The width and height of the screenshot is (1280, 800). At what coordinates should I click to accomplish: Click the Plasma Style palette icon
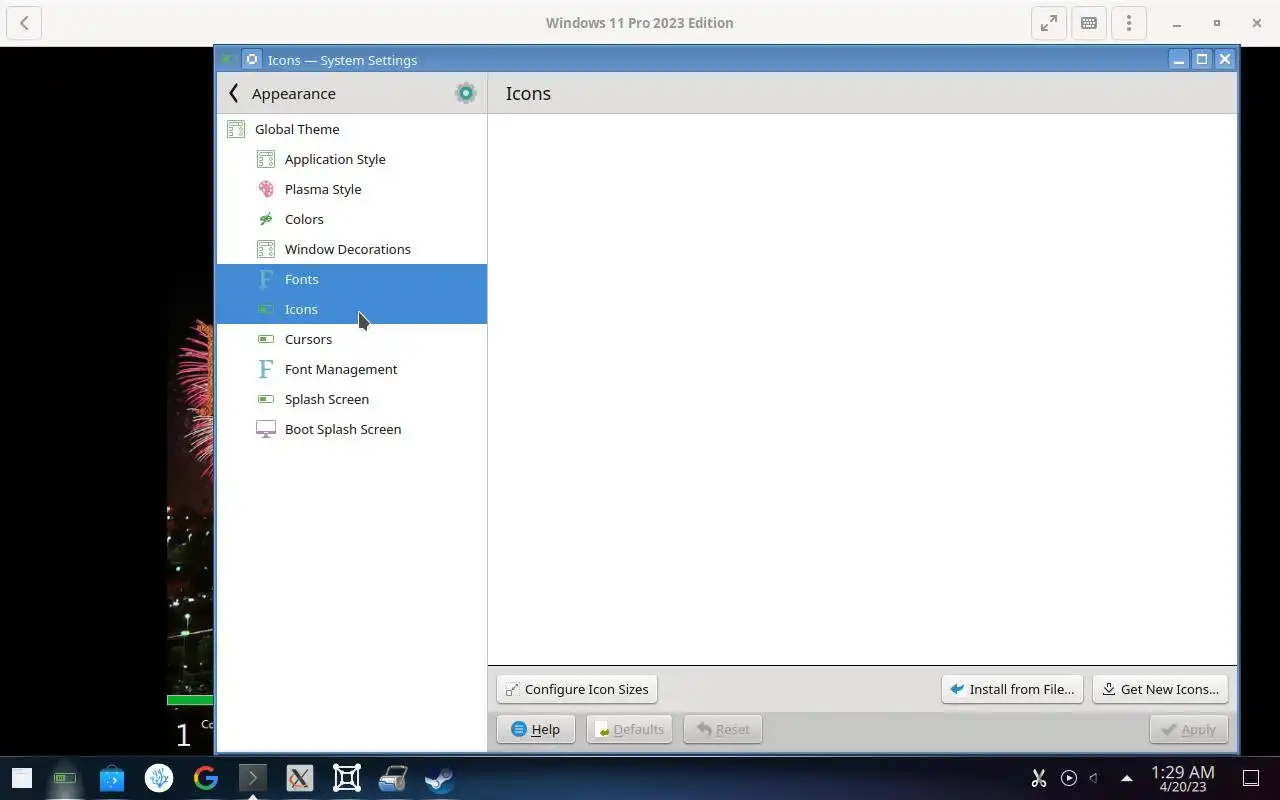coord(265,189)
